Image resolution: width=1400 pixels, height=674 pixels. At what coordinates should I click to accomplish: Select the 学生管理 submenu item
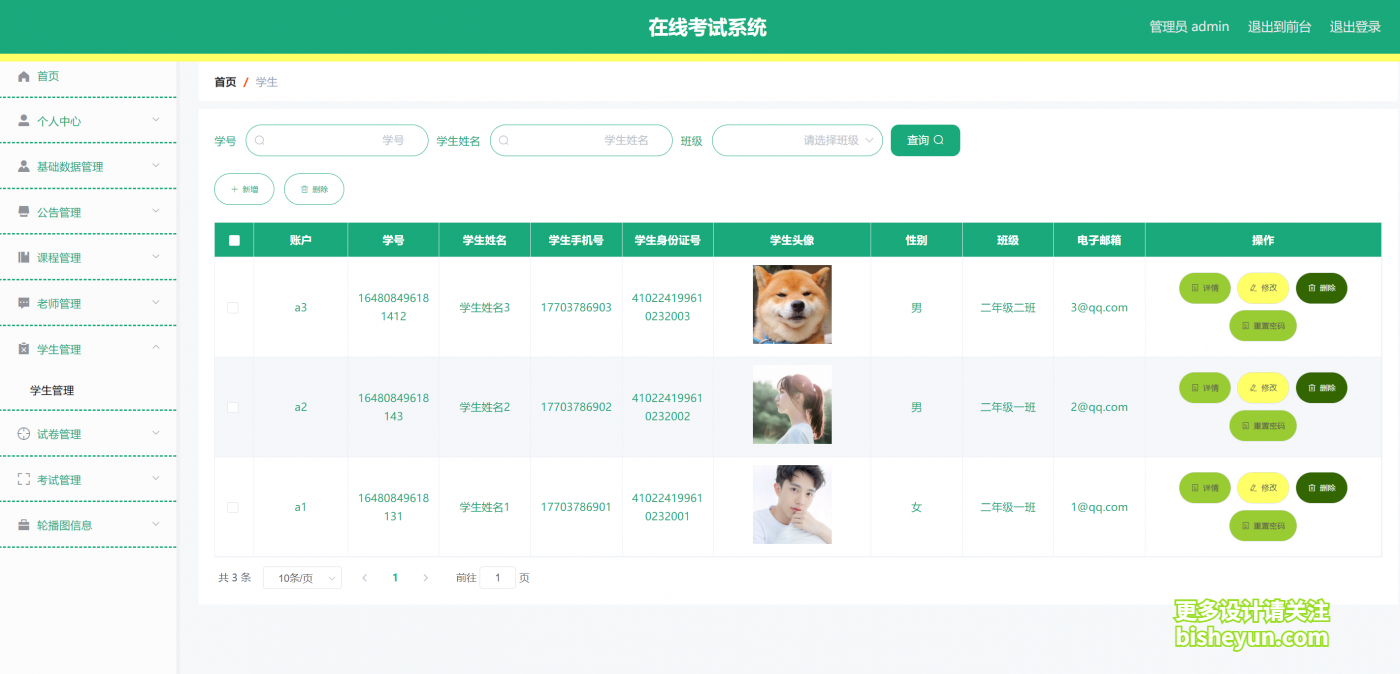pyautogui.click(x=88, y=391)
